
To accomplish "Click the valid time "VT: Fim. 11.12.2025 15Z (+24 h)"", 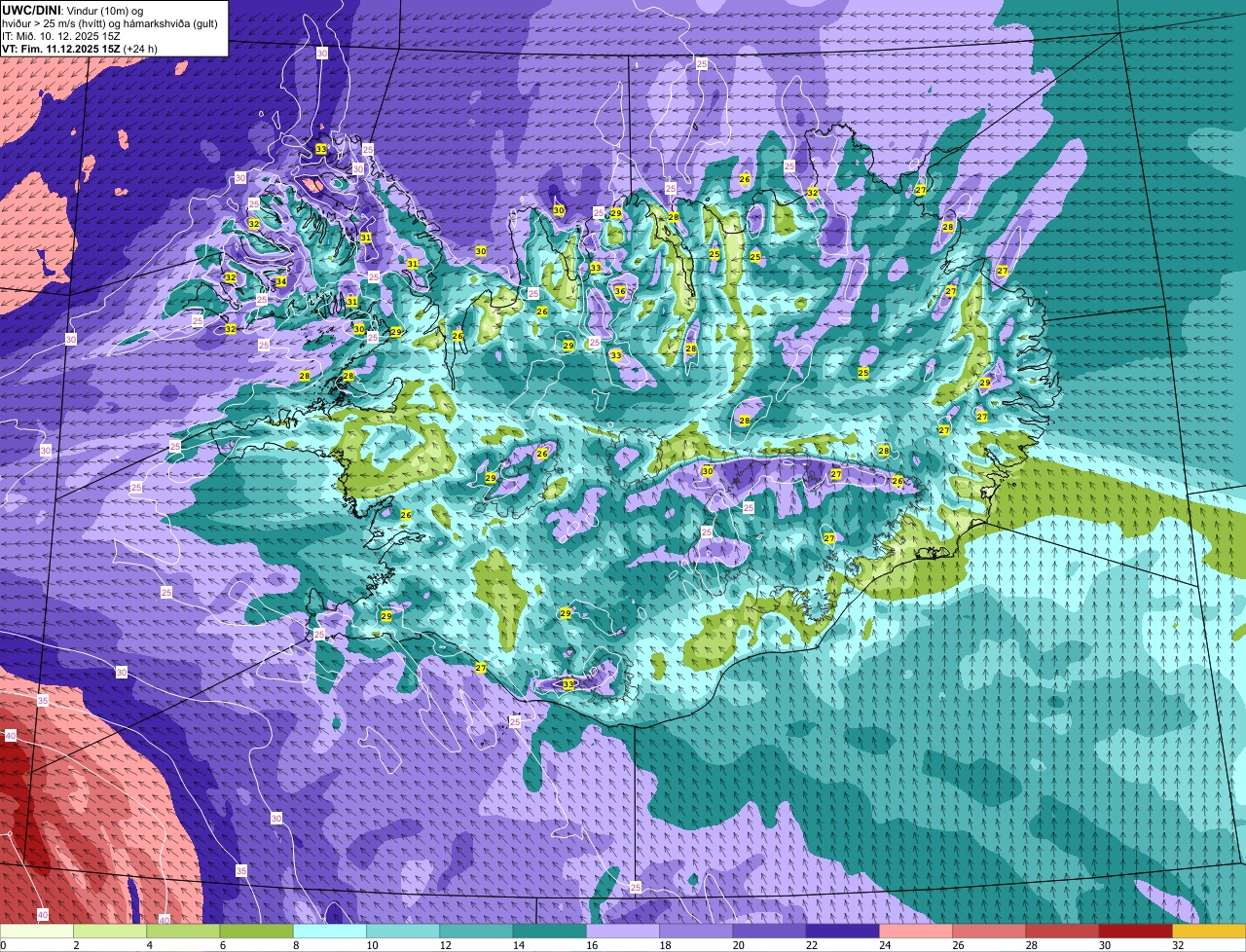I will point(80,49).
